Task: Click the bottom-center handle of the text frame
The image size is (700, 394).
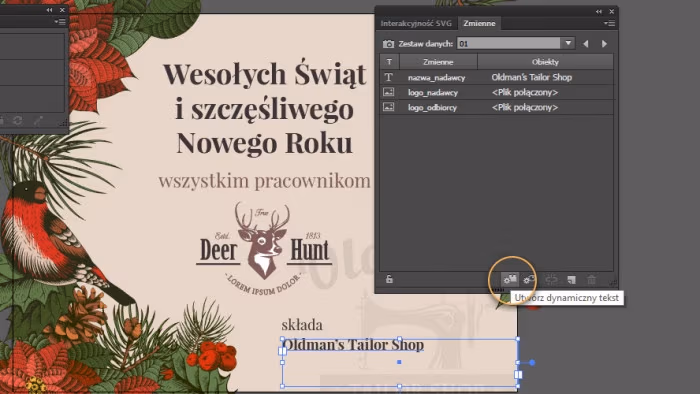Action: tap(400, 386)
